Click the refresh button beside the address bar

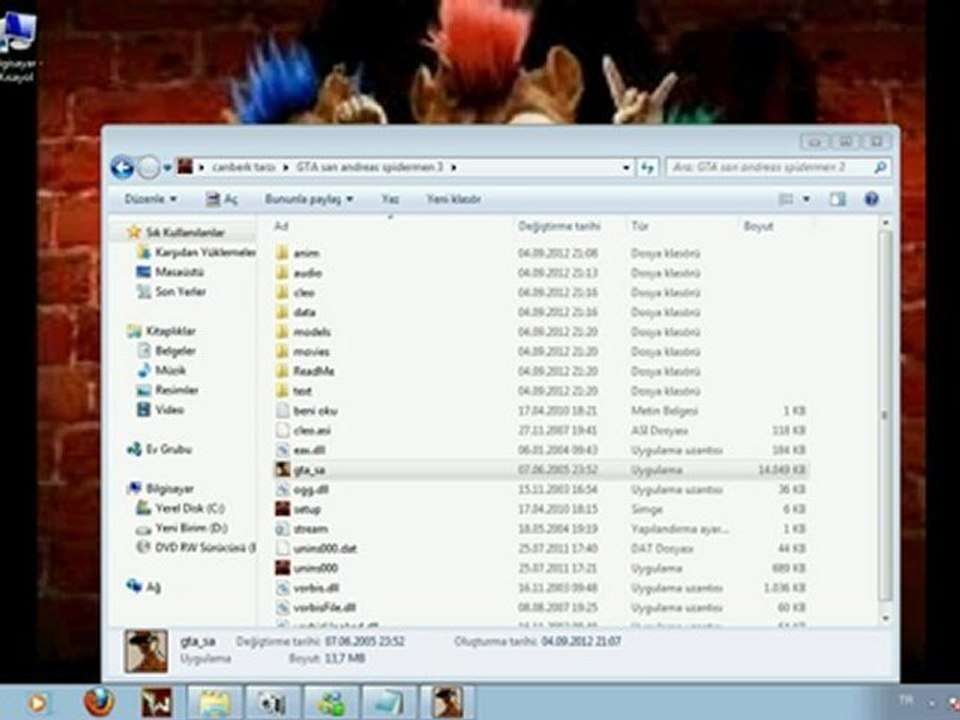tap(647, 167)
